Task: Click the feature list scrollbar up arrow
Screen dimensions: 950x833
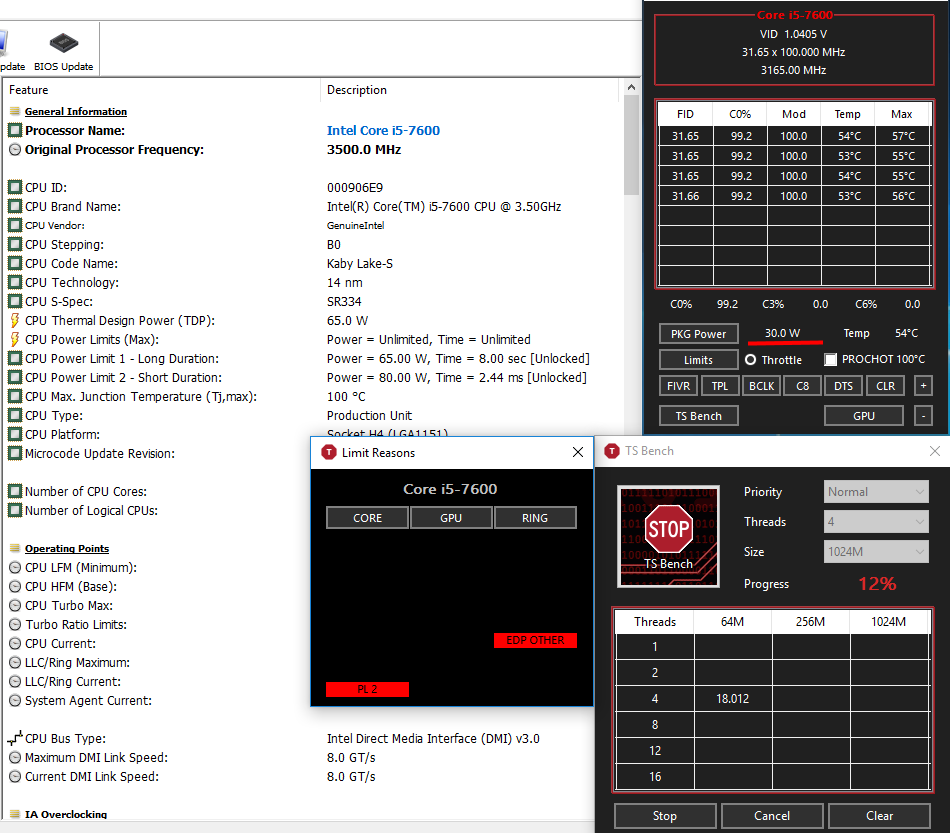Action: [x=631, y=87]
